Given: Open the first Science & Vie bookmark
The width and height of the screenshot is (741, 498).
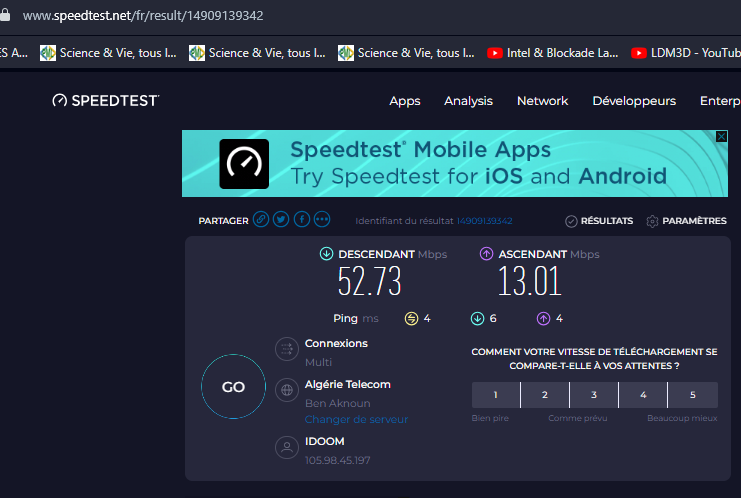Looking at the screenshot, I should pyautogui.click(x=108, y=53).
